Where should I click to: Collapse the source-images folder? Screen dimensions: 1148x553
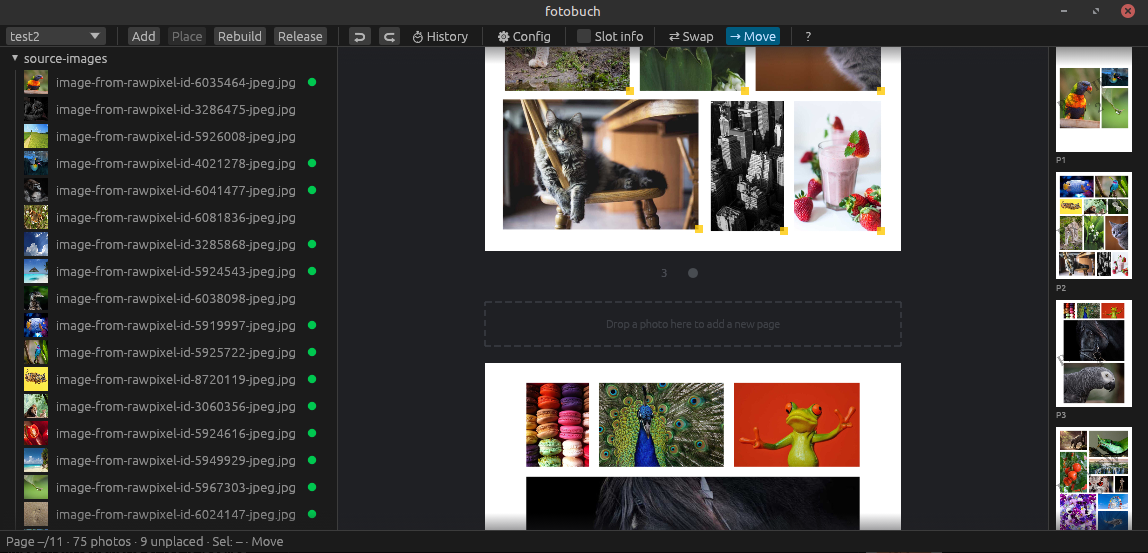(15, 59)
